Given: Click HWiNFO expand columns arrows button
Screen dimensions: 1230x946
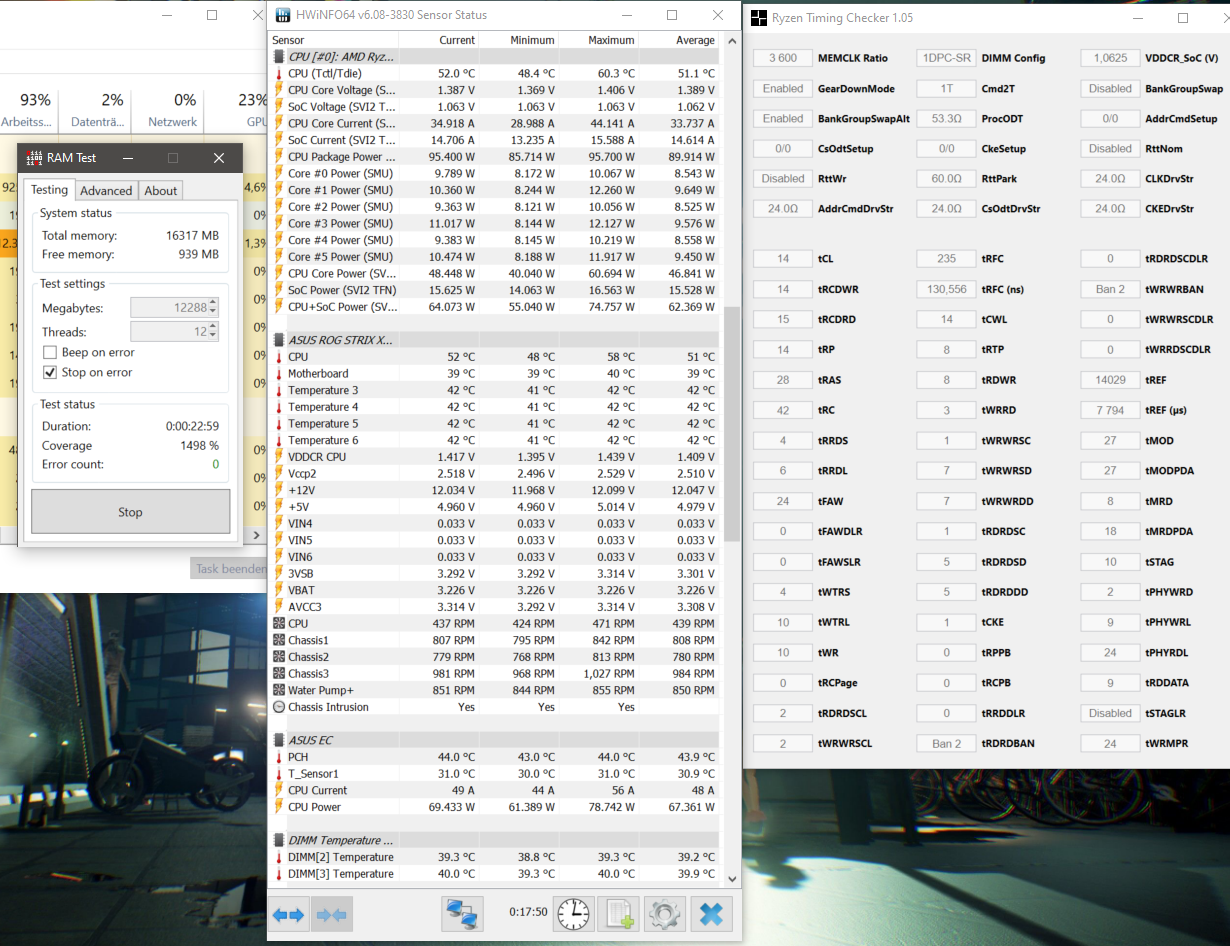Looking at the screenshot, I should pos(289,914).
